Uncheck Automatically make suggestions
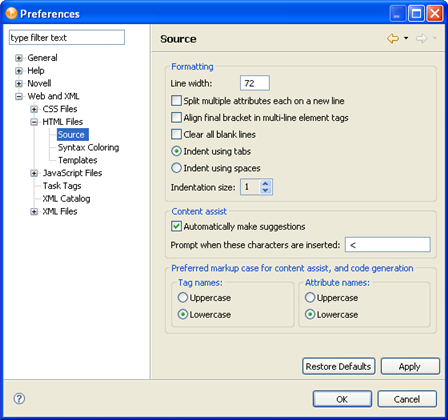Image resolution: width=448 pixels, height=420 pixels. pyautogui.click(x=176, y=226)
